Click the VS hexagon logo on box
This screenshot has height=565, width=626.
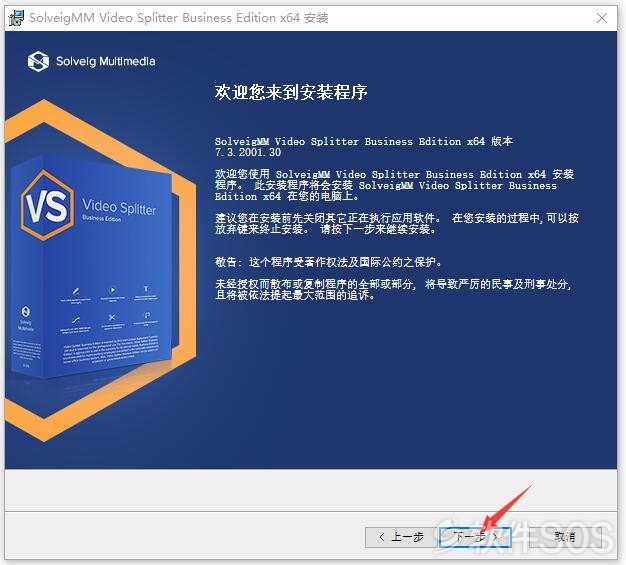click(47, 206)
